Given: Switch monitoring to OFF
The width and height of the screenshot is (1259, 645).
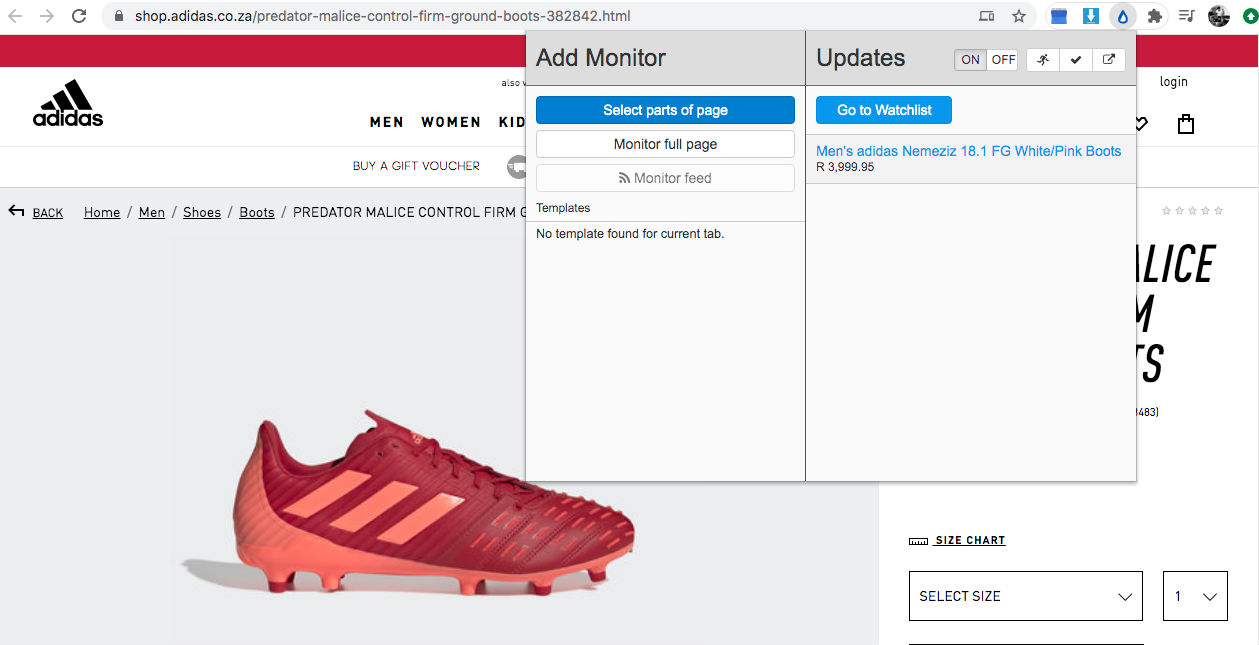Looking at the screenshot, I should point(1003,60).
